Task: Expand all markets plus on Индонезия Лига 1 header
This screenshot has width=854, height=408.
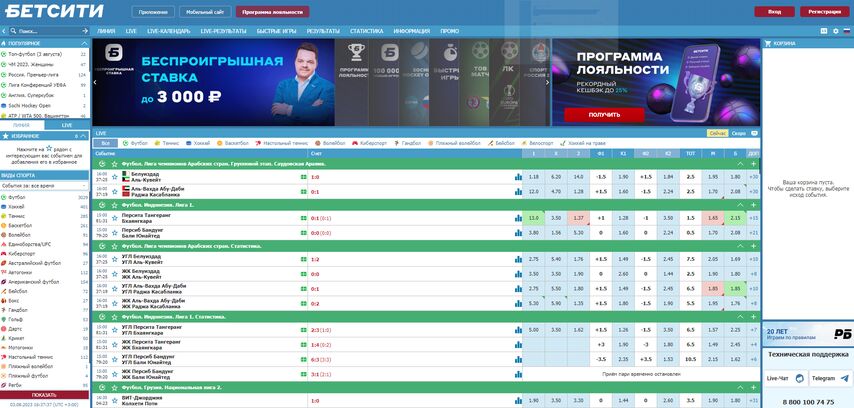Action: [x=753, y=205]
